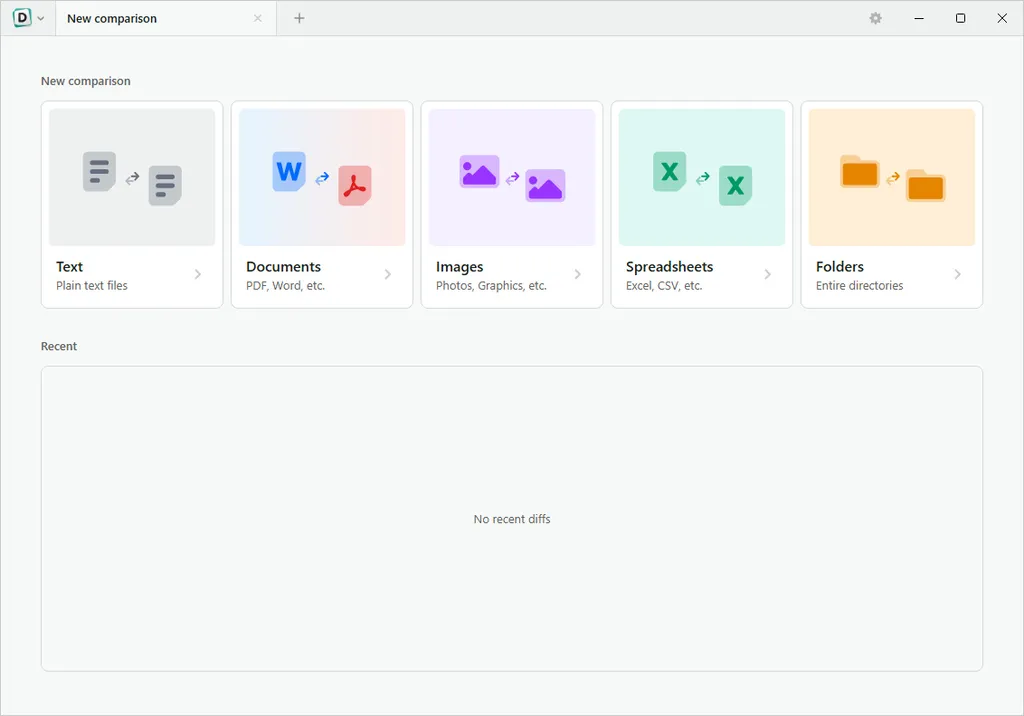Close the application window

(x=1002, y=18)
